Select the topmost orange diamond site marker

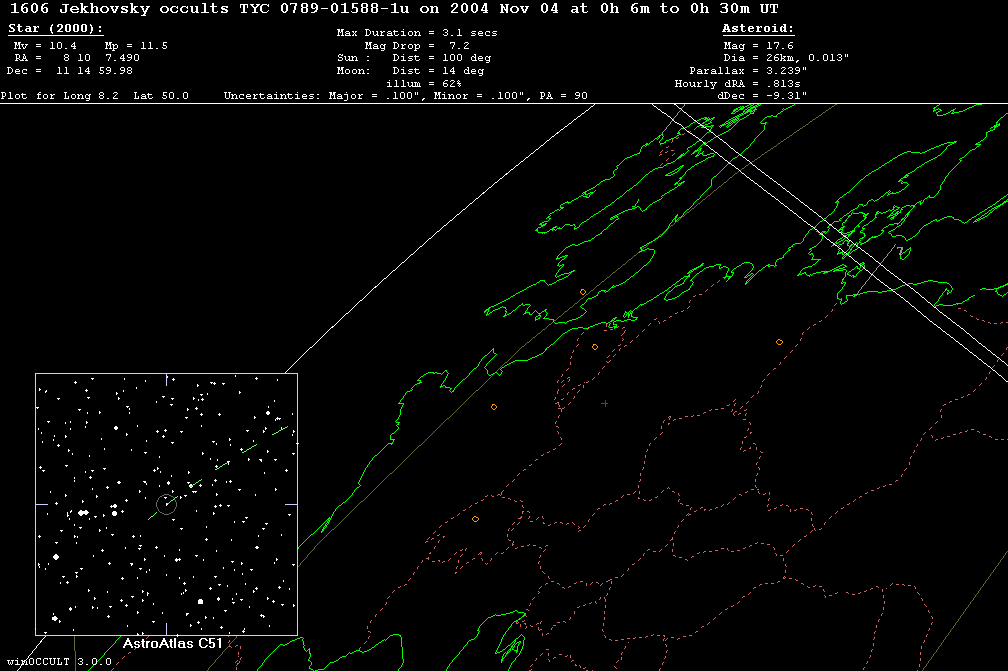[583, 292]
